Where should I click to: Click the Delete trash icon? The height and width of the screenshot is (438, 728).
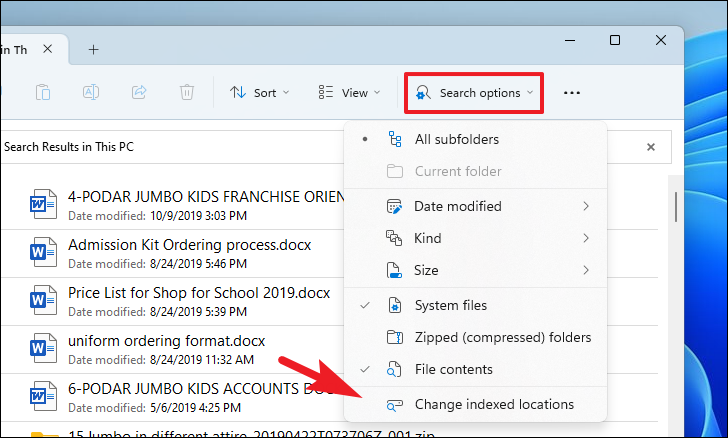(x=187, y=92)
